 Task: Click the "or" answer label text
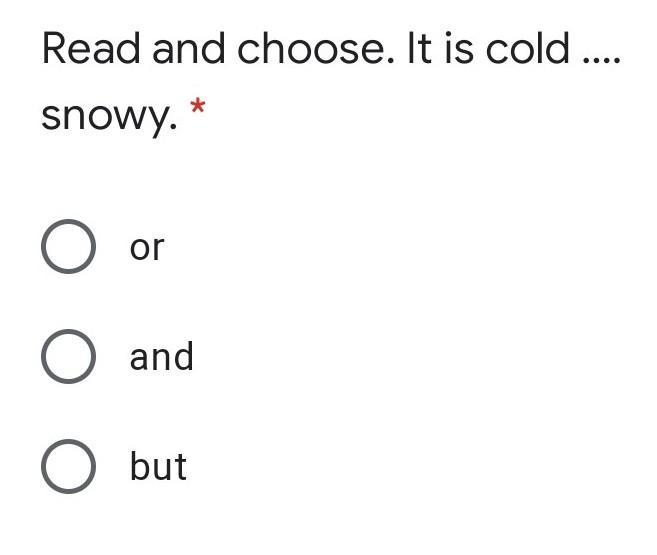146,248
